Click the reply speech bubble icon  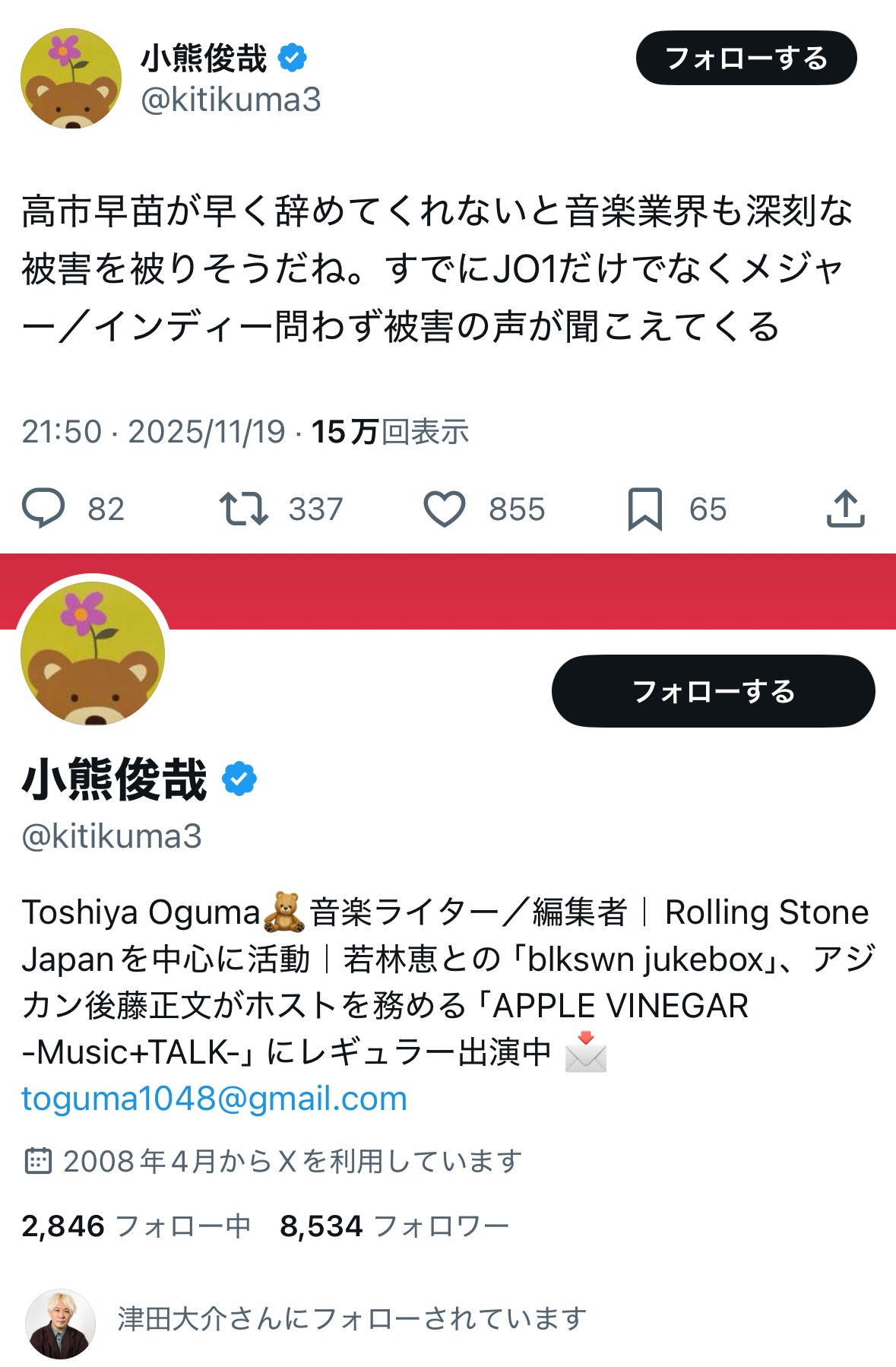(x=43, y=509)
